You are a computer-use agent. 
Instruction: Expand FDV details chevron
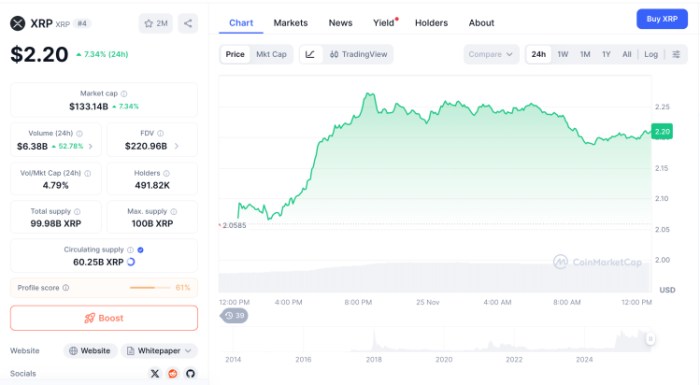[x=176, y=146]
